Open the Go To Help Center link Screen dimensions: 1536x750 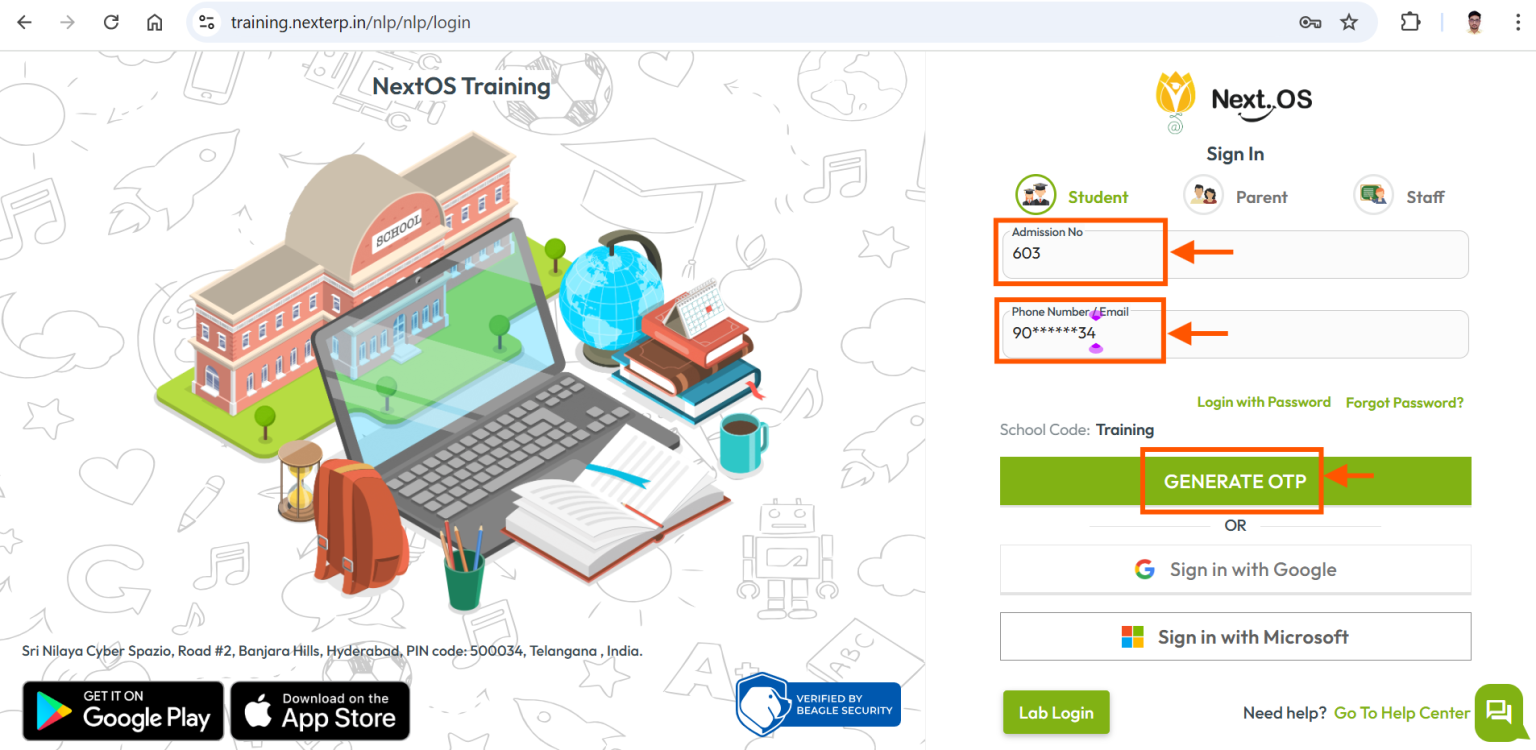[x=1401, y=712]
